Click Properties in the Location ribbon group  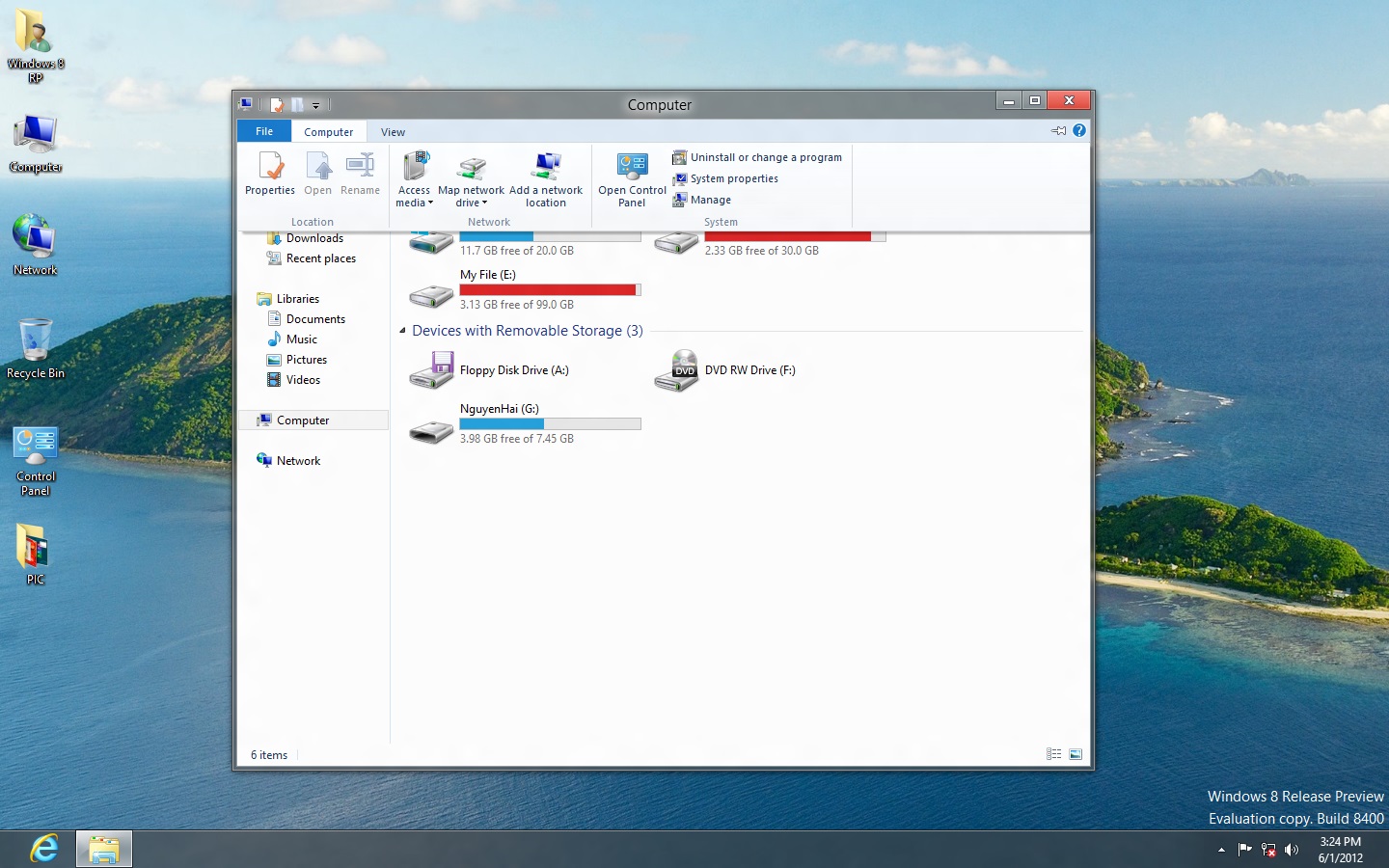tap(270, 175)
